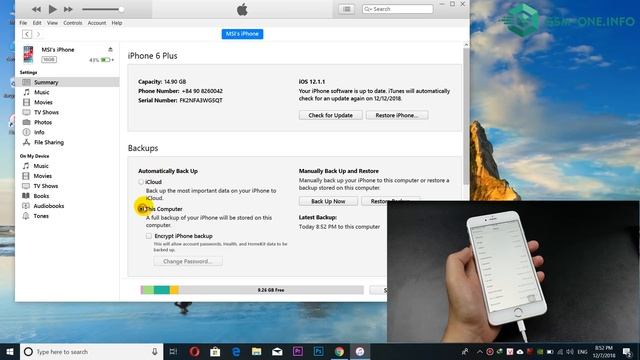
Task: Click the iTunes Search field
Action: click(x=397, y=9)
